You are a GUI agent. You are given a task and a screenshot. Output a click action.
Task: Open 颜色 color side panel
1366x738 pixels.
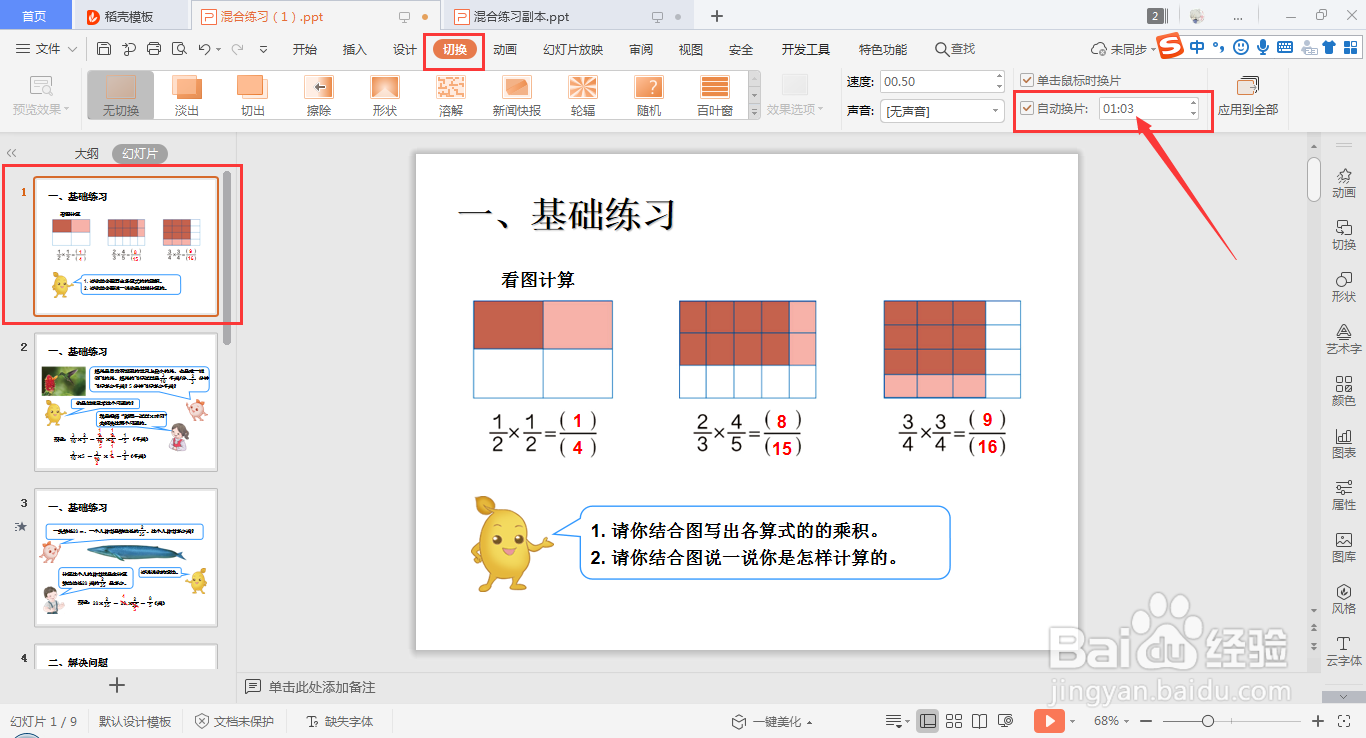coord(1344,391)
